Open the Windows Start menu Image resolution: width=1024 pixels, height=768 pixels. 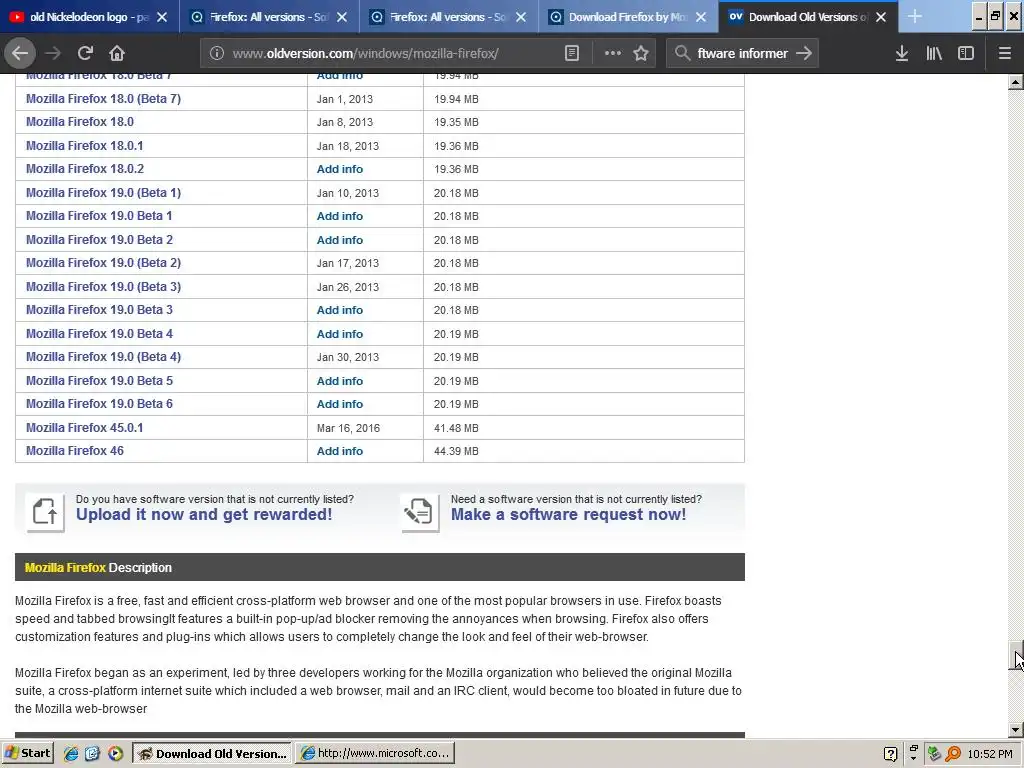(x=28, y=753)
